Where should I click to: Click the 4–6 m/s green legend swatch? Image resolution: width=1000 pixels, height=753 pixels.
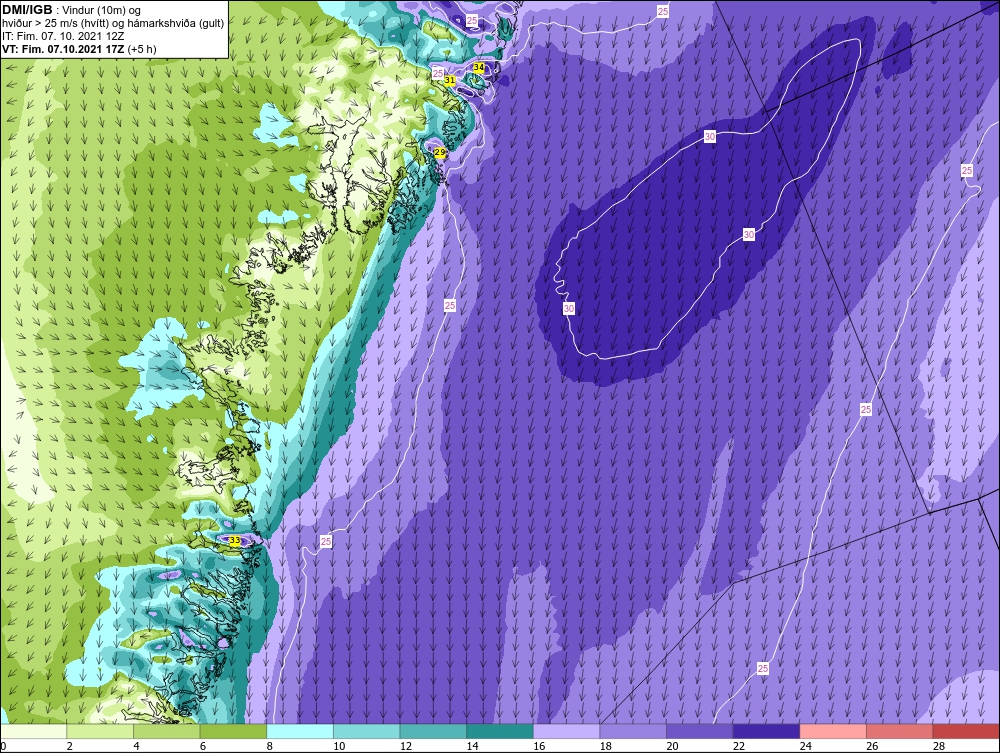pyautogui.click(x=166, y=731)
